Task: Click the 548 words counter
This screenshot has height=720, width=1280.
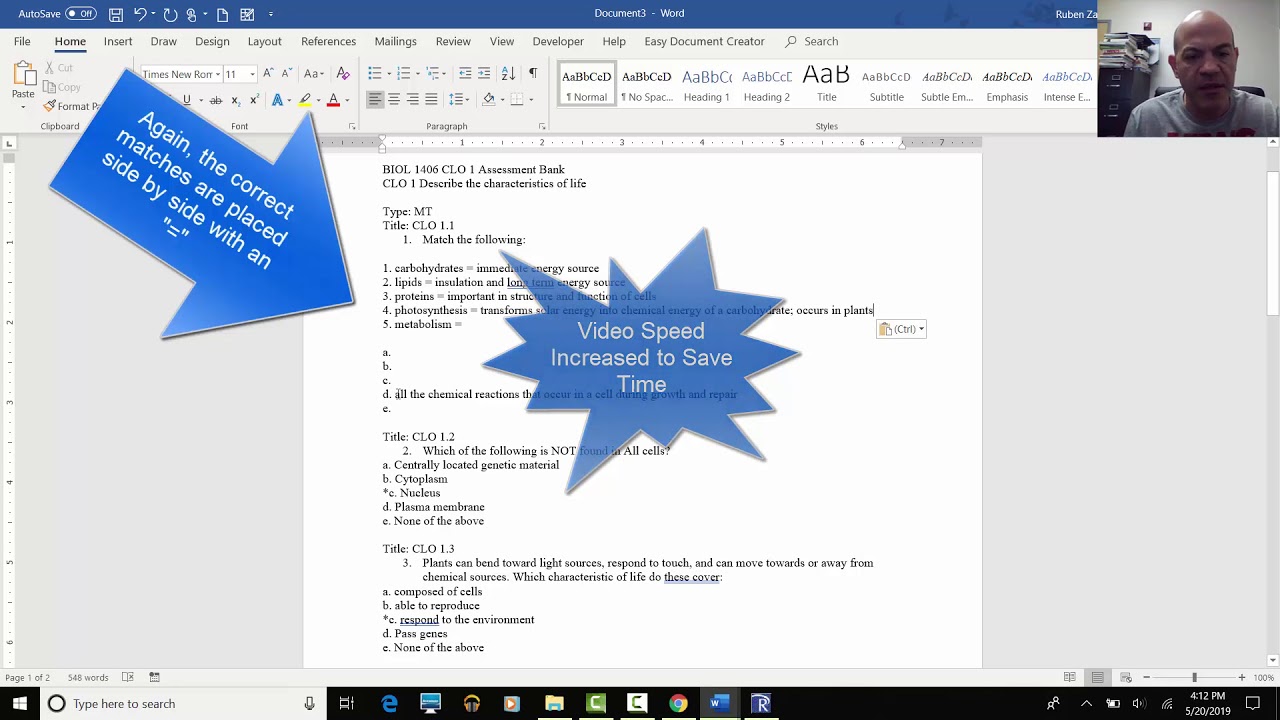Action: (x=88, y=677)
